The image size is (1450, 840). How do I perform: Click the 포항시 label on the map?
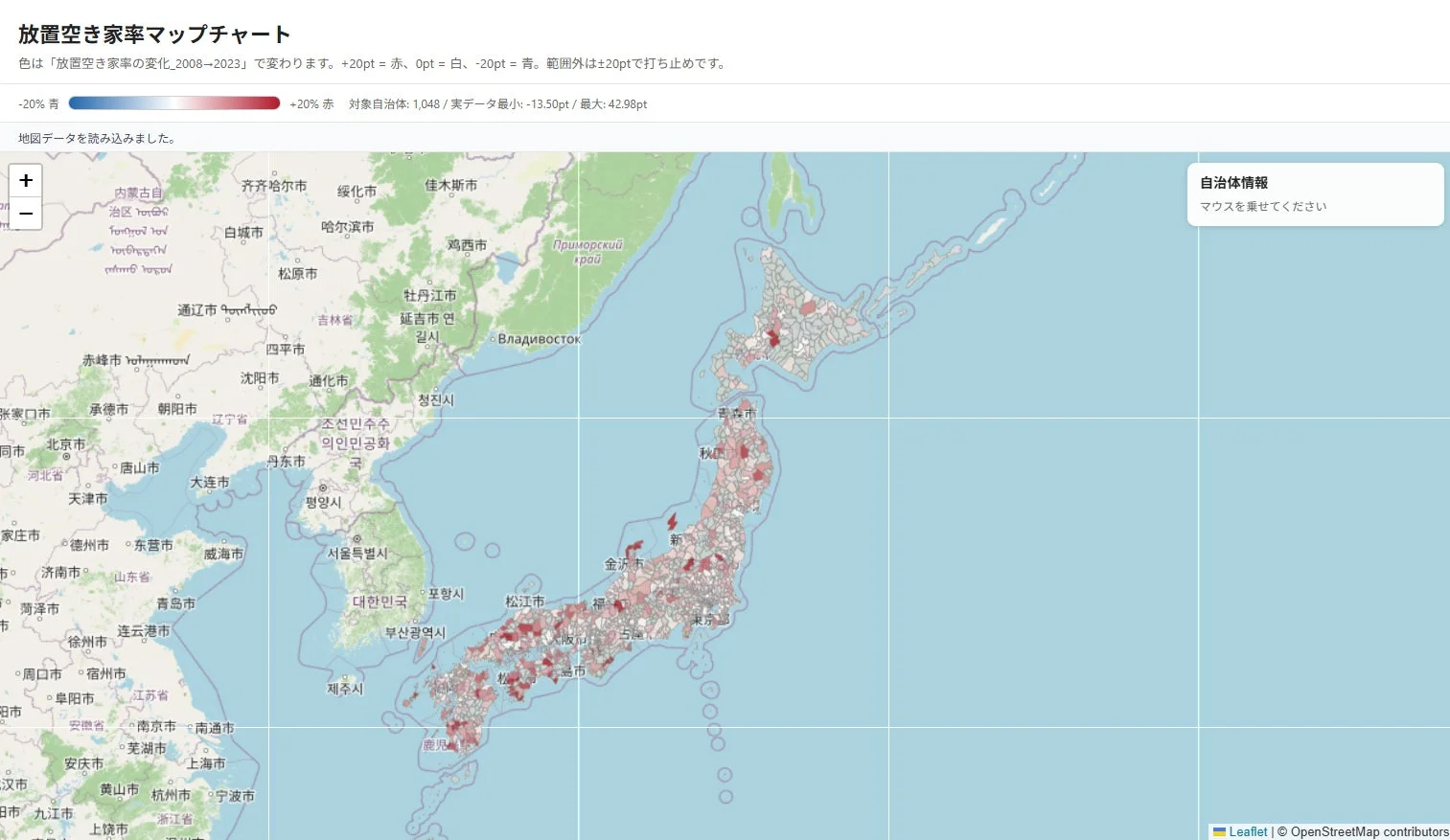coord(446,594)
